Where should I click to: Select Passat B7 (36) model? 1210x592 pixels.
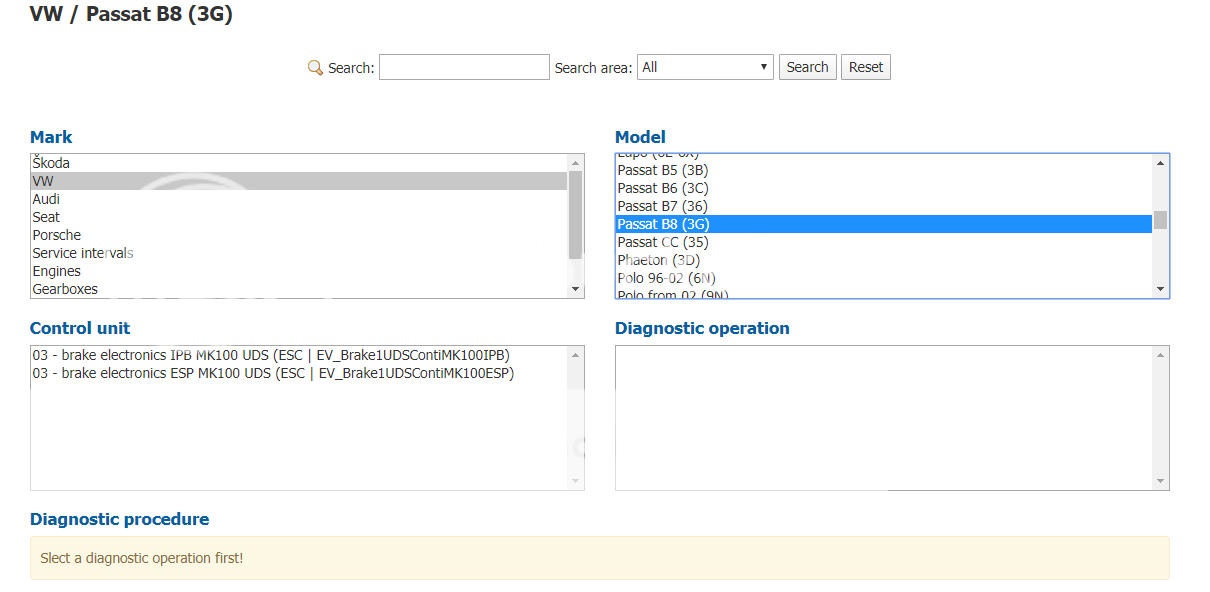click(884, 206)
